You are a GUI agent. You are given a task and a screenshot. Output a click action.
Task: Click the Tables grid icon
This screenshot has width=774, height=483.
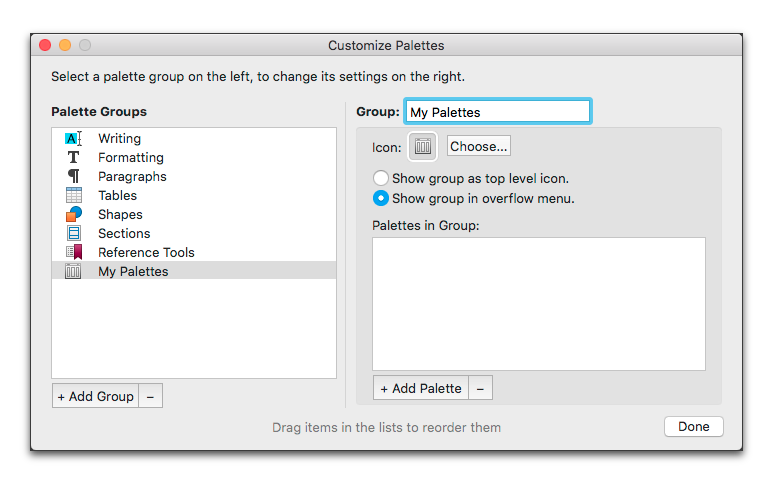point(73,196)
